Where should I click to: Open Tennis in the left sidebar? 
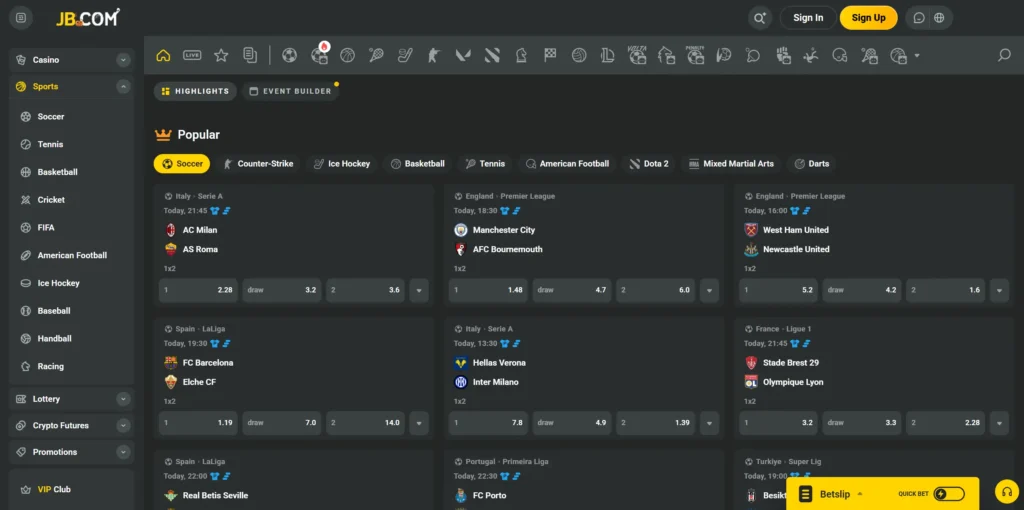click(x=51, y=144)
